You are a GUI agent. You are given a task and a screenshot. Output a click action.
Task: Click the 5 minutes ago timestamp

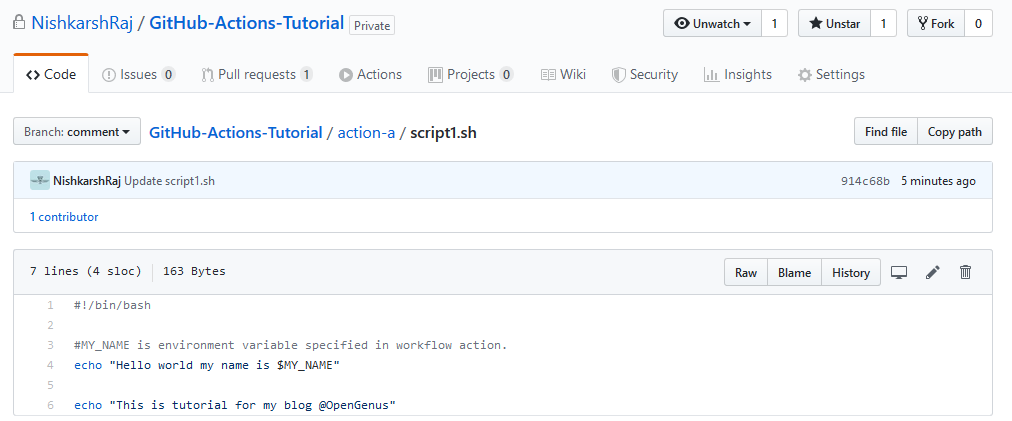tap(938, 181)
